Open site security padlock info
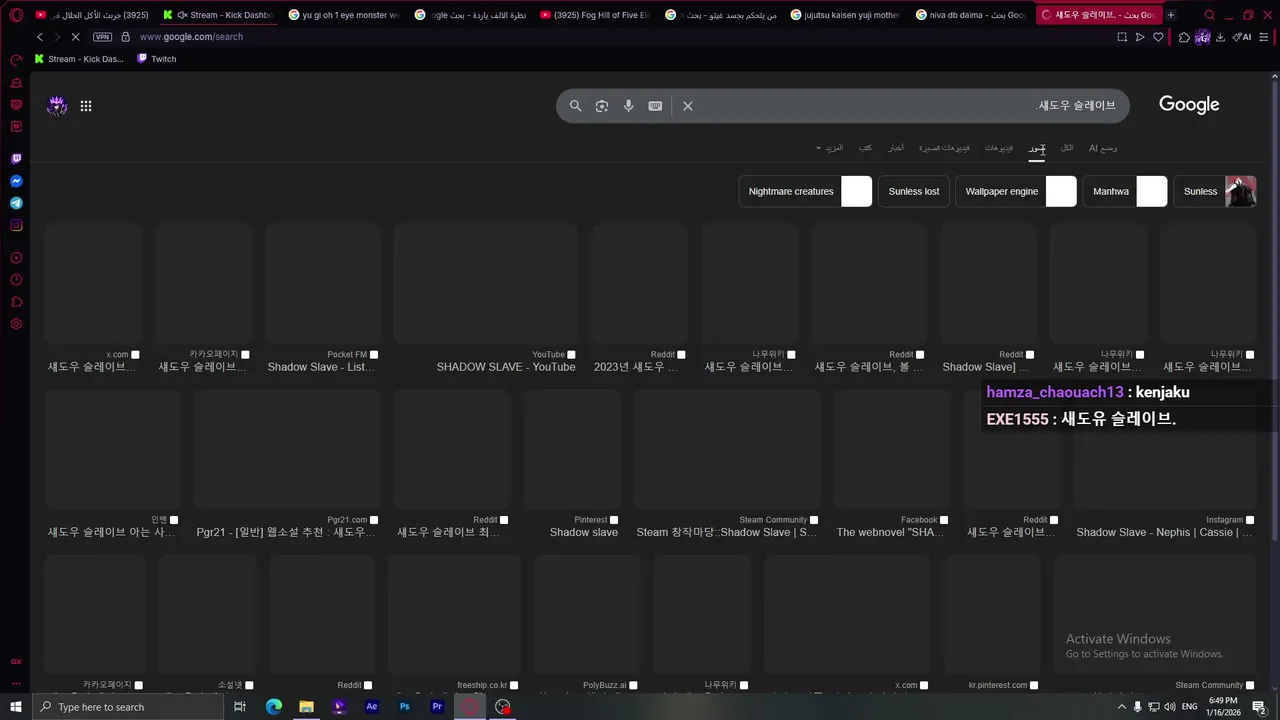The height and width of the screenshot is (720, 1280). (x=125, y=37)
